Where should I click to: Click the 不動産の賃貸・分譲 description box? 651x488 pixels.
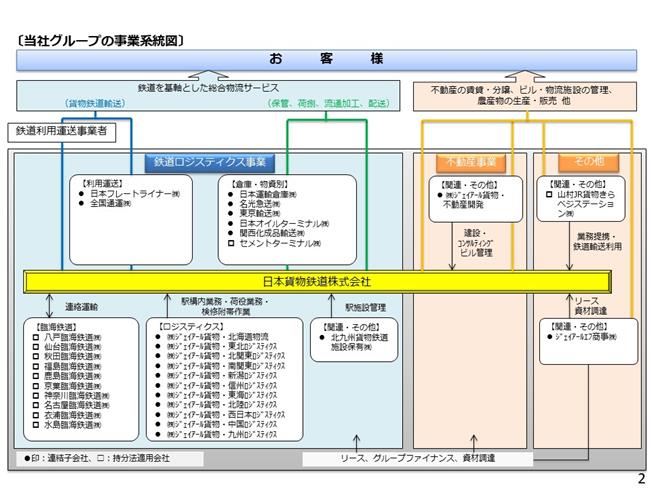coord(524,96)
